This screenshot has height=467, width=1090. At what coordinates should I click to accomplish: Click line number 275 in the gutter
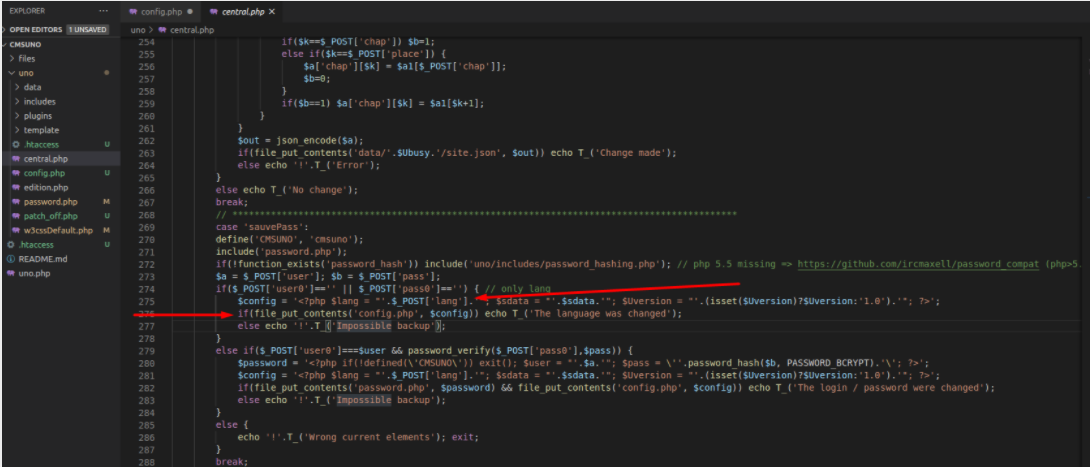pos(146,301)
